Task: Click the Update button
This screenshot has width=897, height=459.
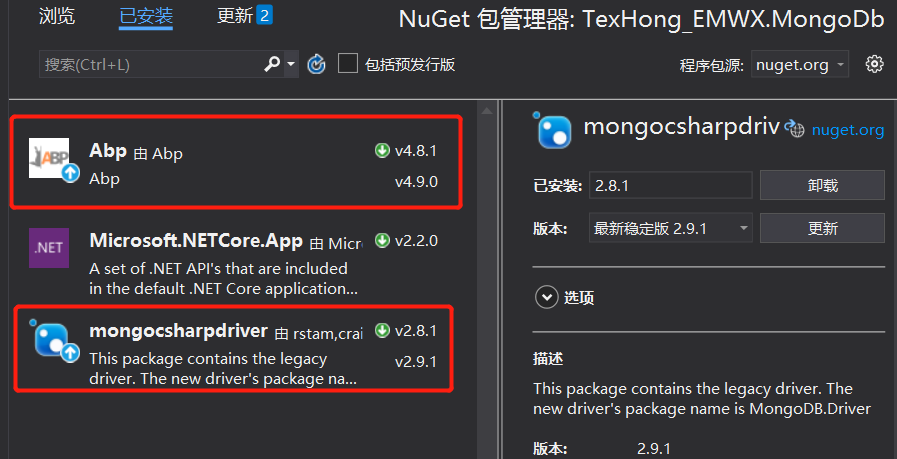Action: [822, 229]
